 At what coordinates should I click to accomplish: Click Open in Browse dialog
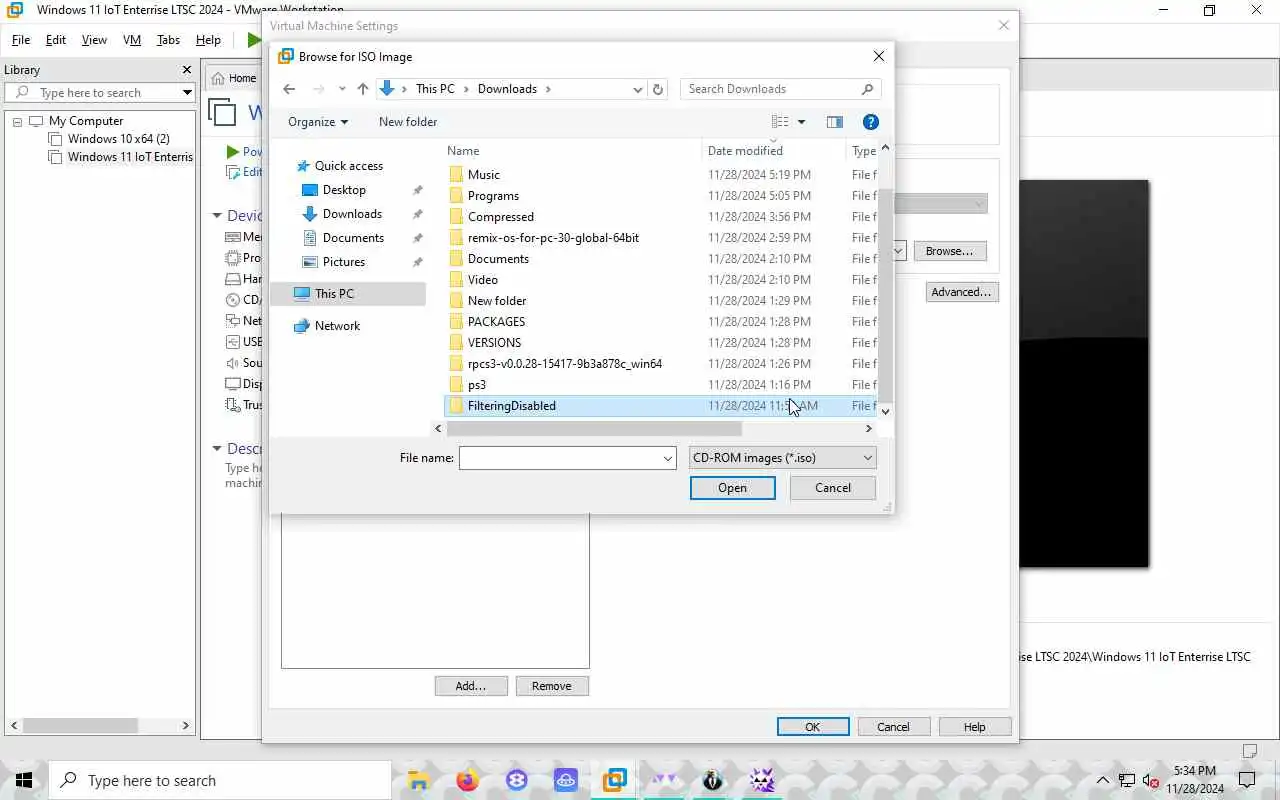(732, 488)
